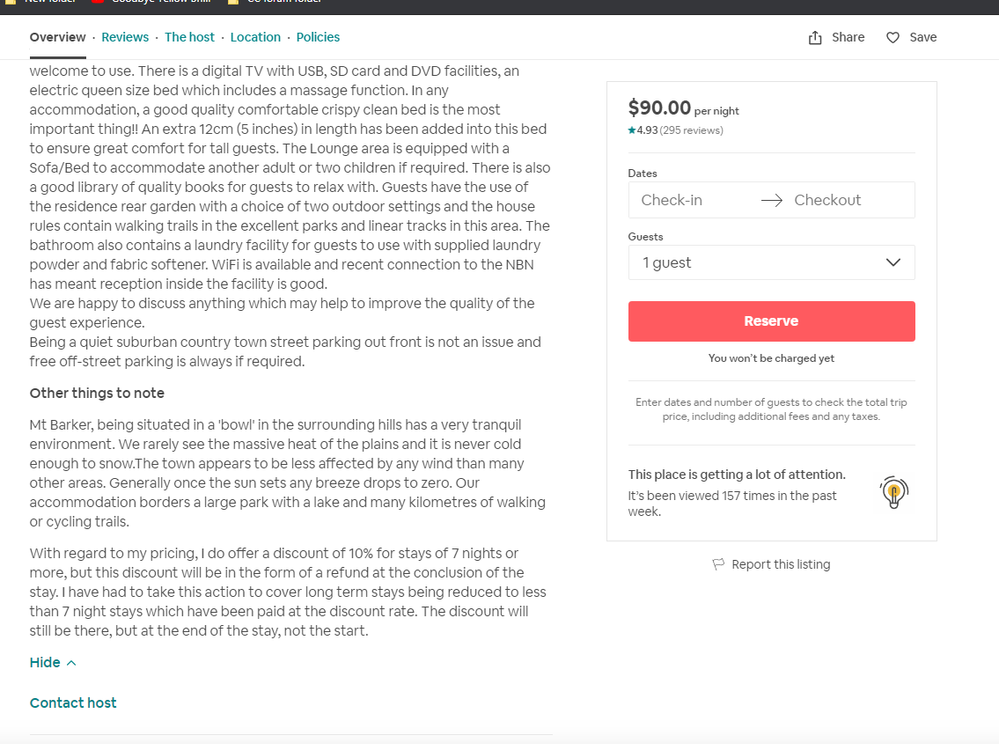Select the Overview tab
The height and width of the screenshot is (744, 999).
point(58,37)
